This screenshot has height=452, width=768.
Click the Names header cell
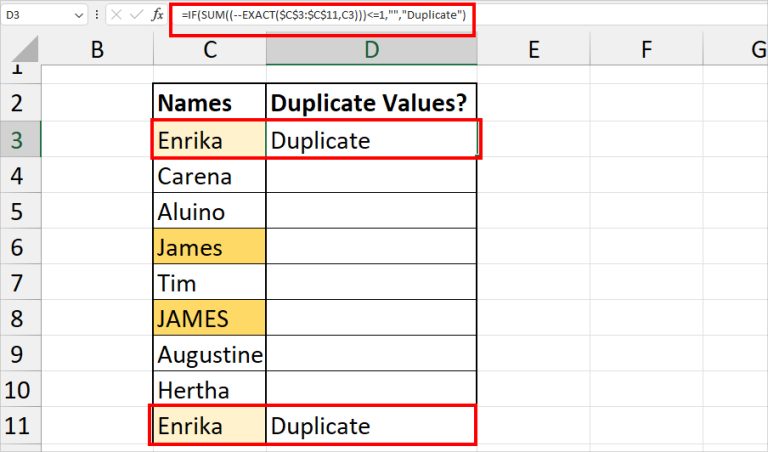point(210,104)
